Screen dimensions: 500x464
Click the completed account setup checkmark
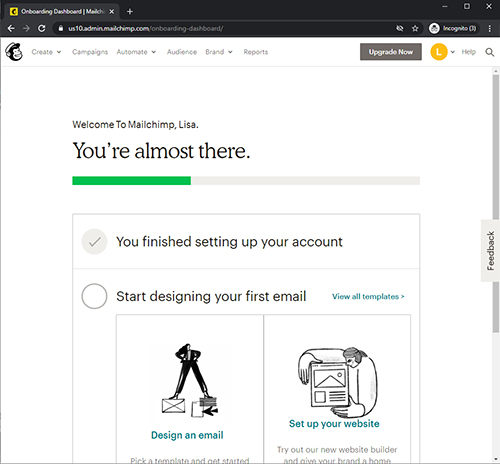click(94, 242)
